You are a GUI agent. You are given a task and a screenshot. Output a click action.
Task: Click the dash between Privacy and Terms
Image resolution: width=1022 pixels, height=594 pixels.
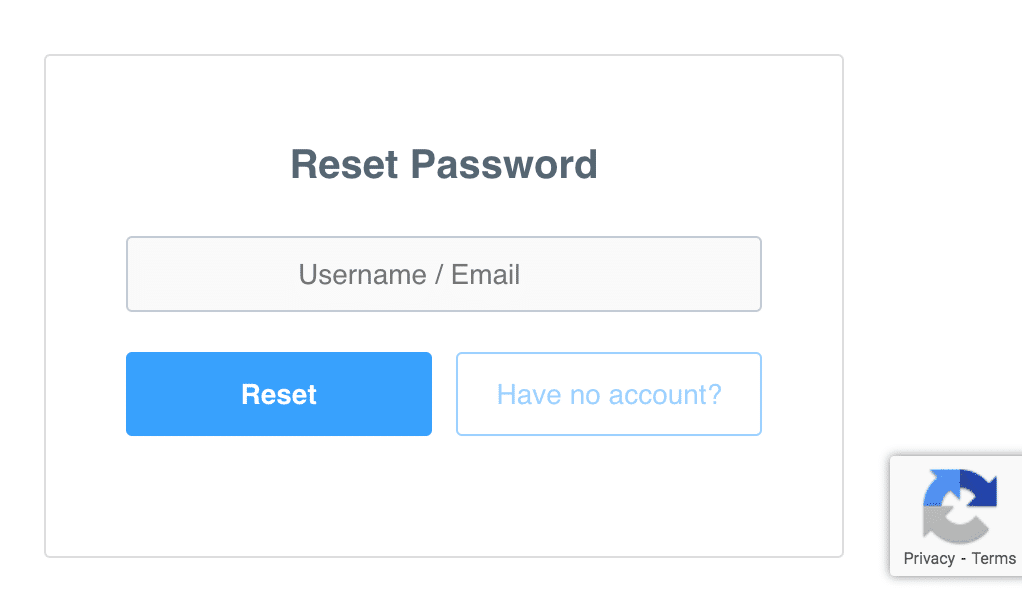[963, 559]
